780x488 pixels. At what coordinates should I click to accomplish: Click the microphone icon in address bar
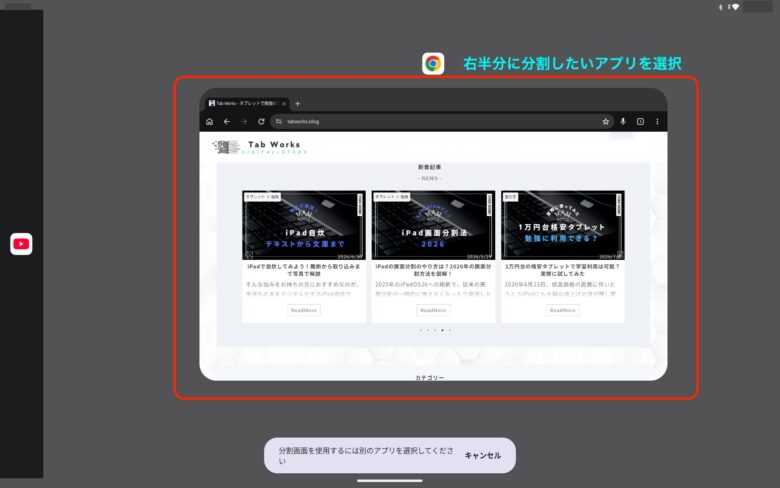(623, 121)
